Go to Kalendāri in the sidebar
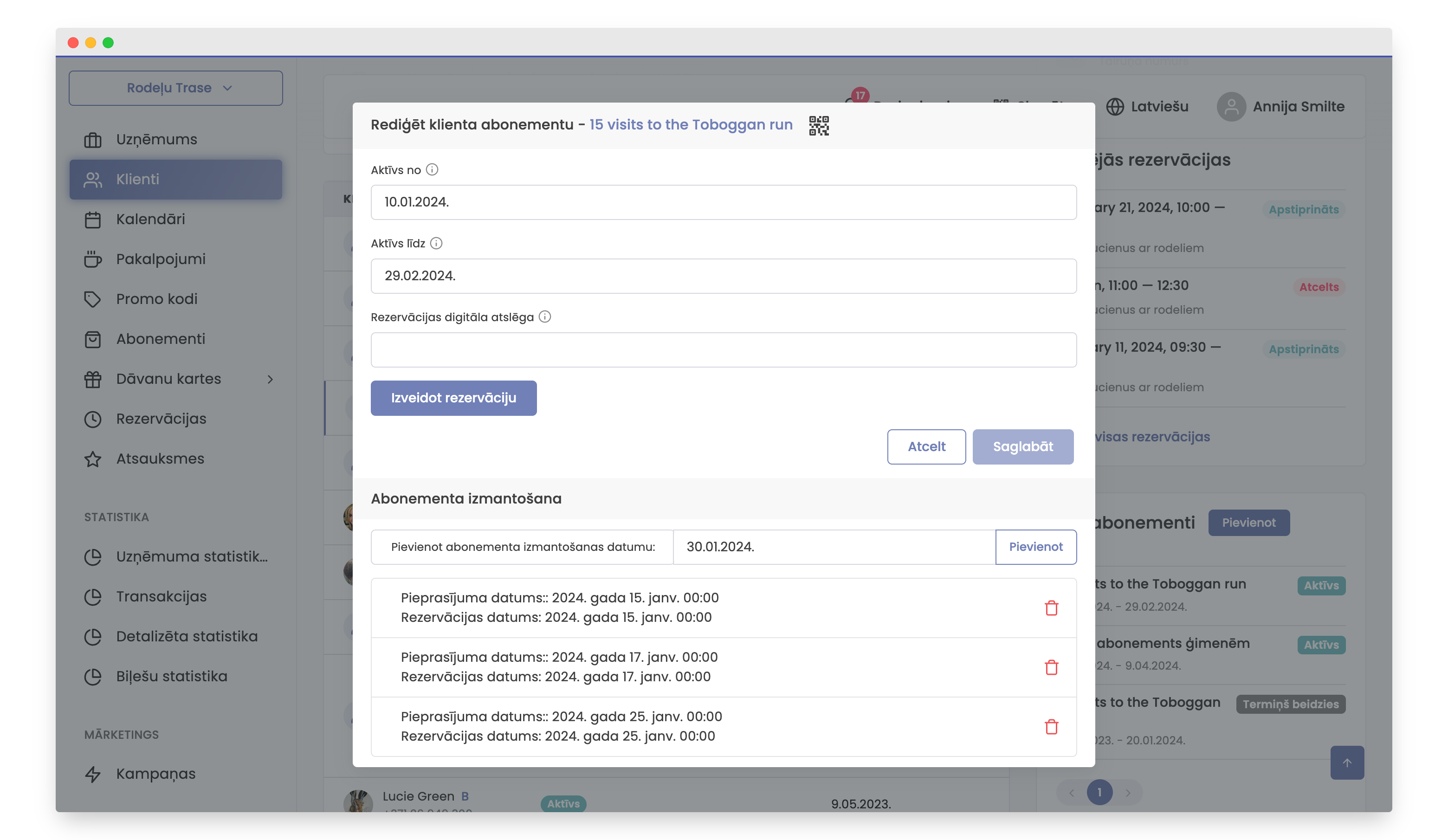This screenshot has height=840, width=1448. [150, 219]
